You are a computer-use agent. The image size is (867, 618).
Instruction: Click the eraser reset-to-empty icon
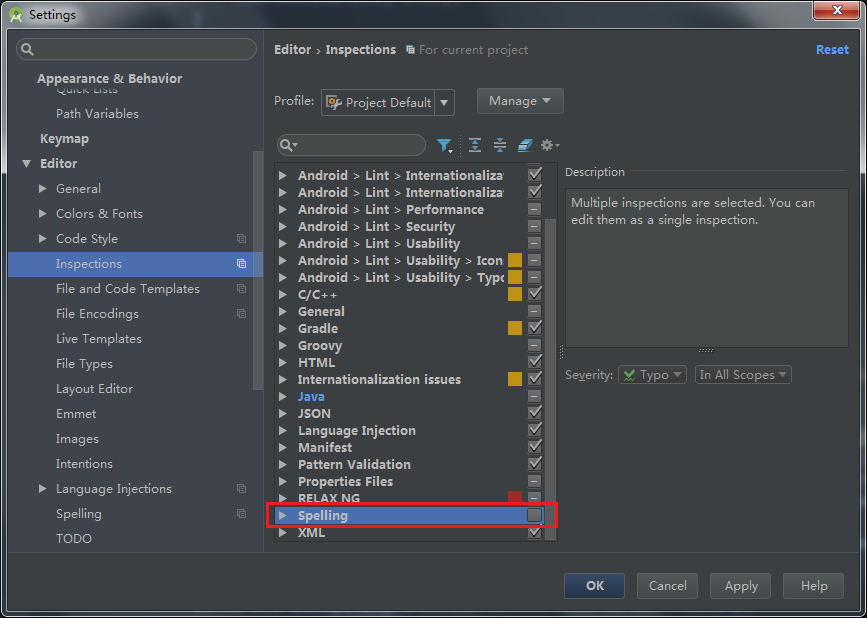click(x=525, y=145)
